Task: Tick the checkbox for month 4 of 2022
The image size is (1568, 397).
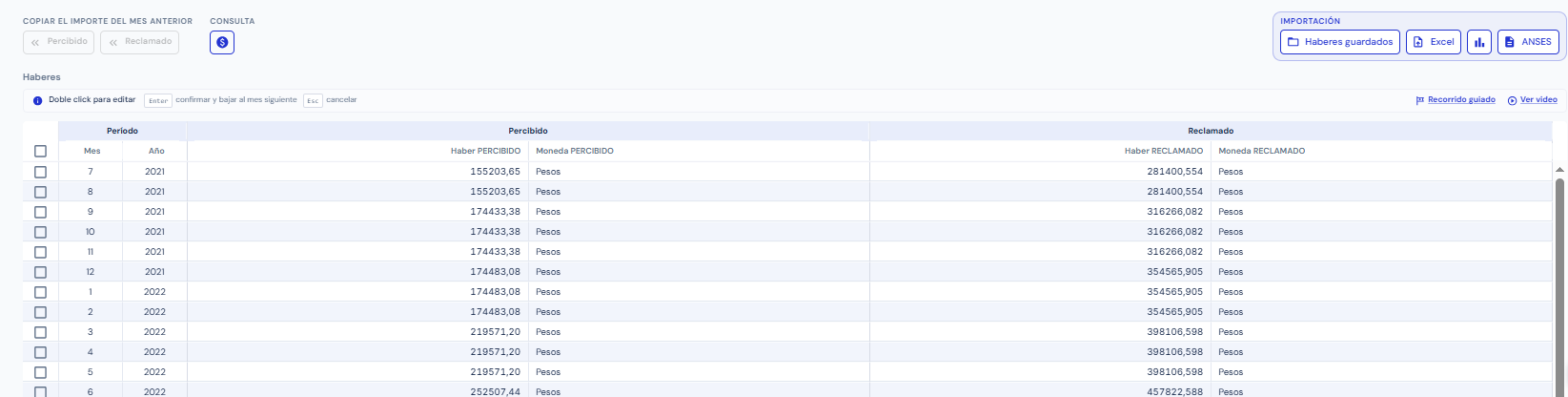Action: coord(40,352)
